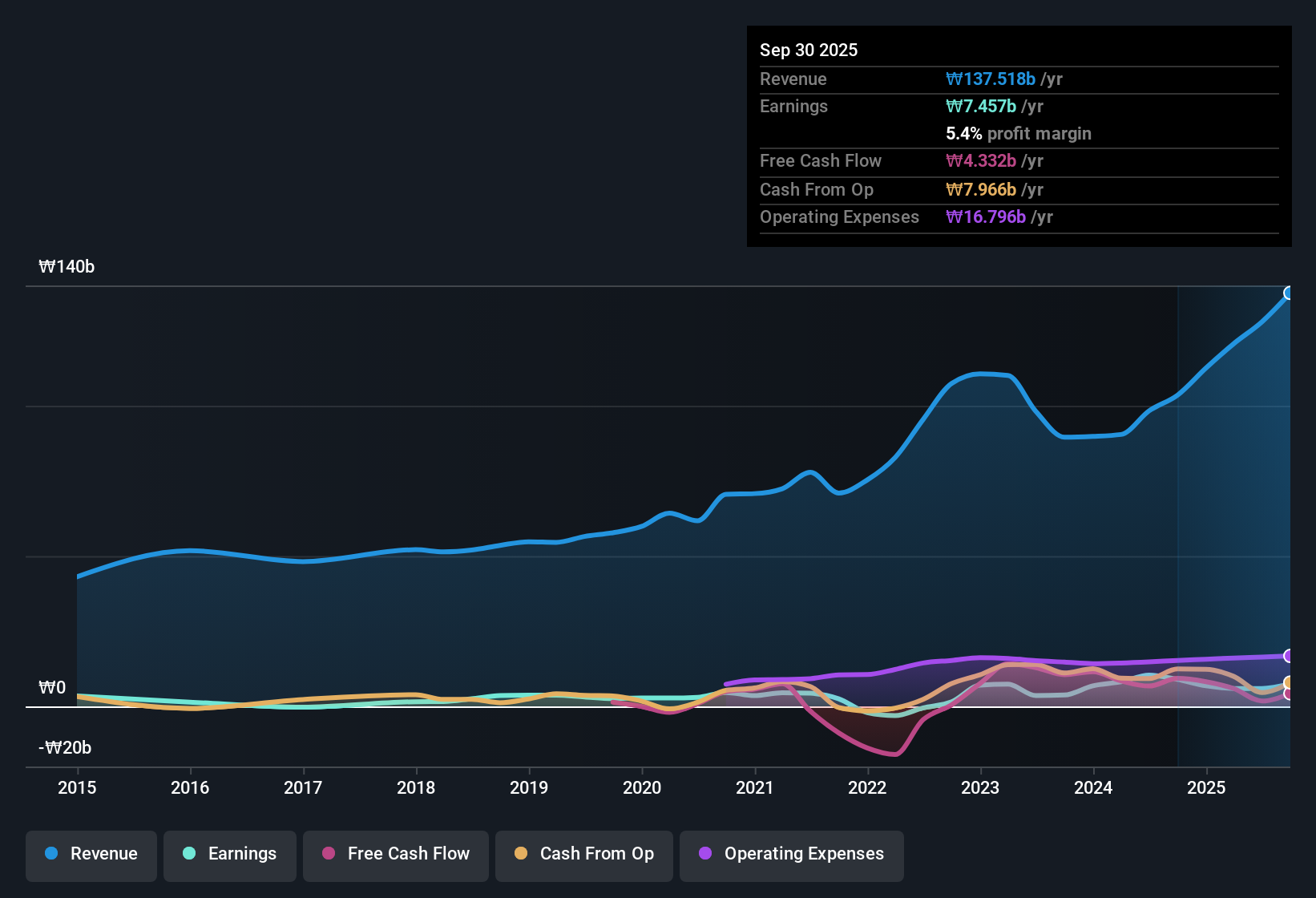Hide the Operating Expenses series
Screen dimensions: 1316x898
pos(792,854)
